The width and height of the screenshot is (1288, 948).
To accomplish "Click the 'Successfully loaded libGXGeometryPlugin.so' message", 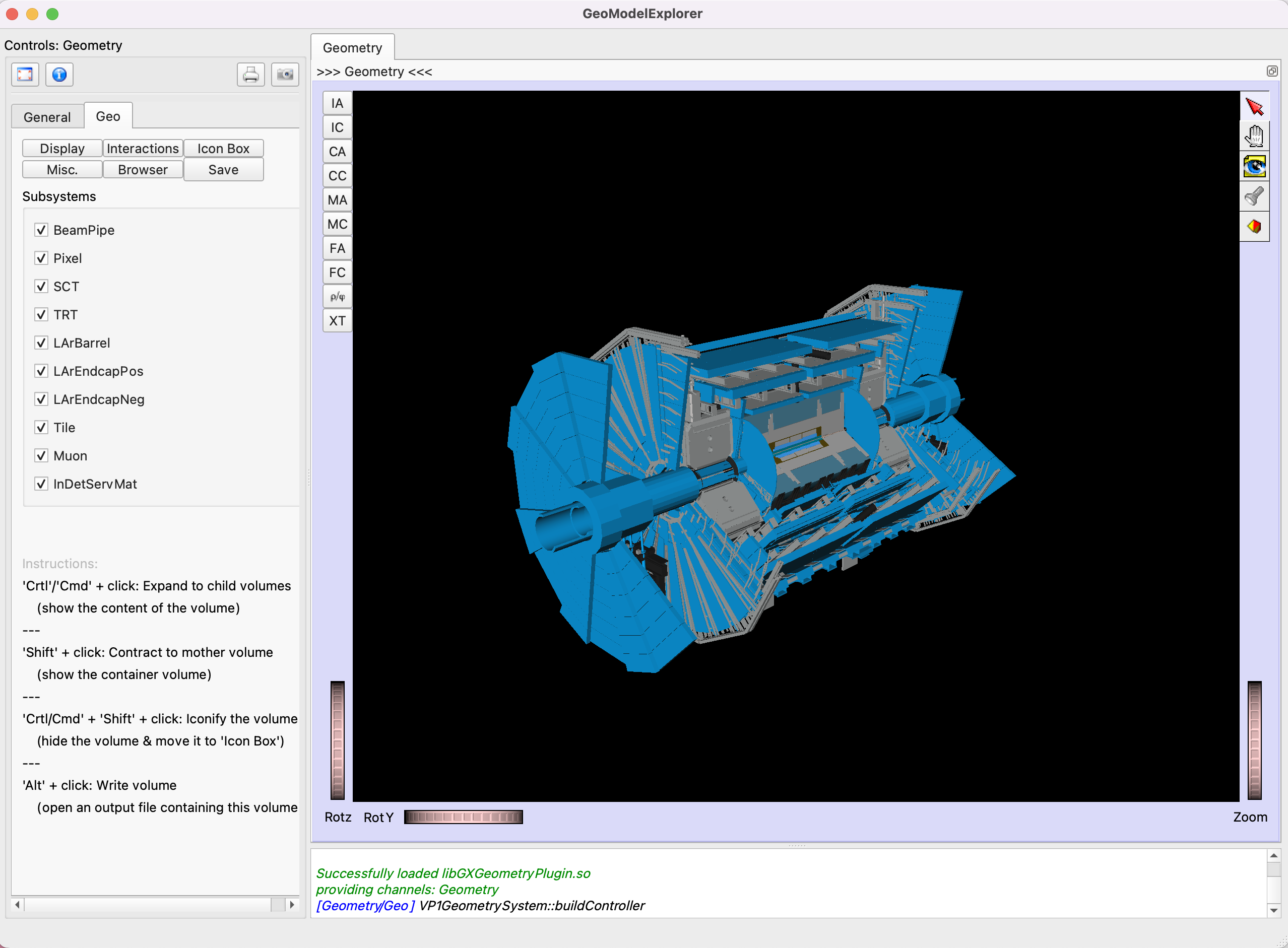I will (x=453, y=873).
